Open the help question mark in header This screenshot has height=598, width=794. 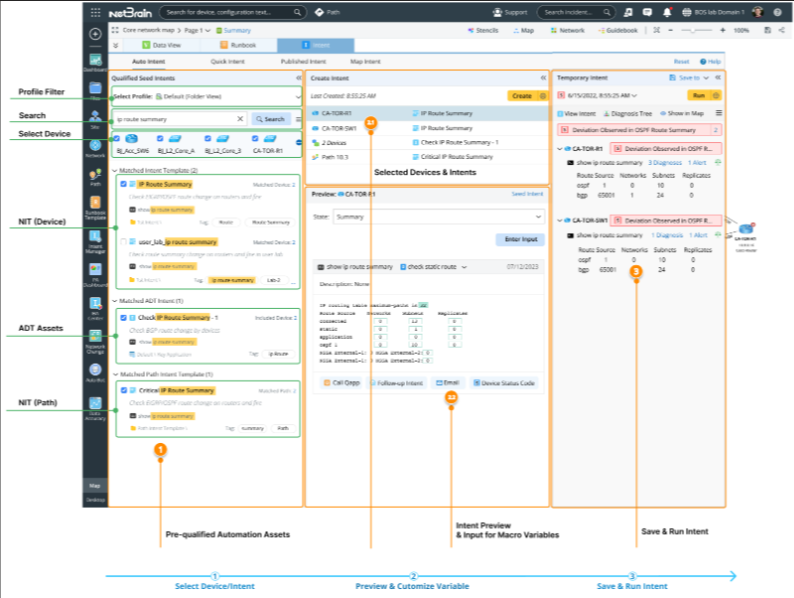(x=778, y=12)
